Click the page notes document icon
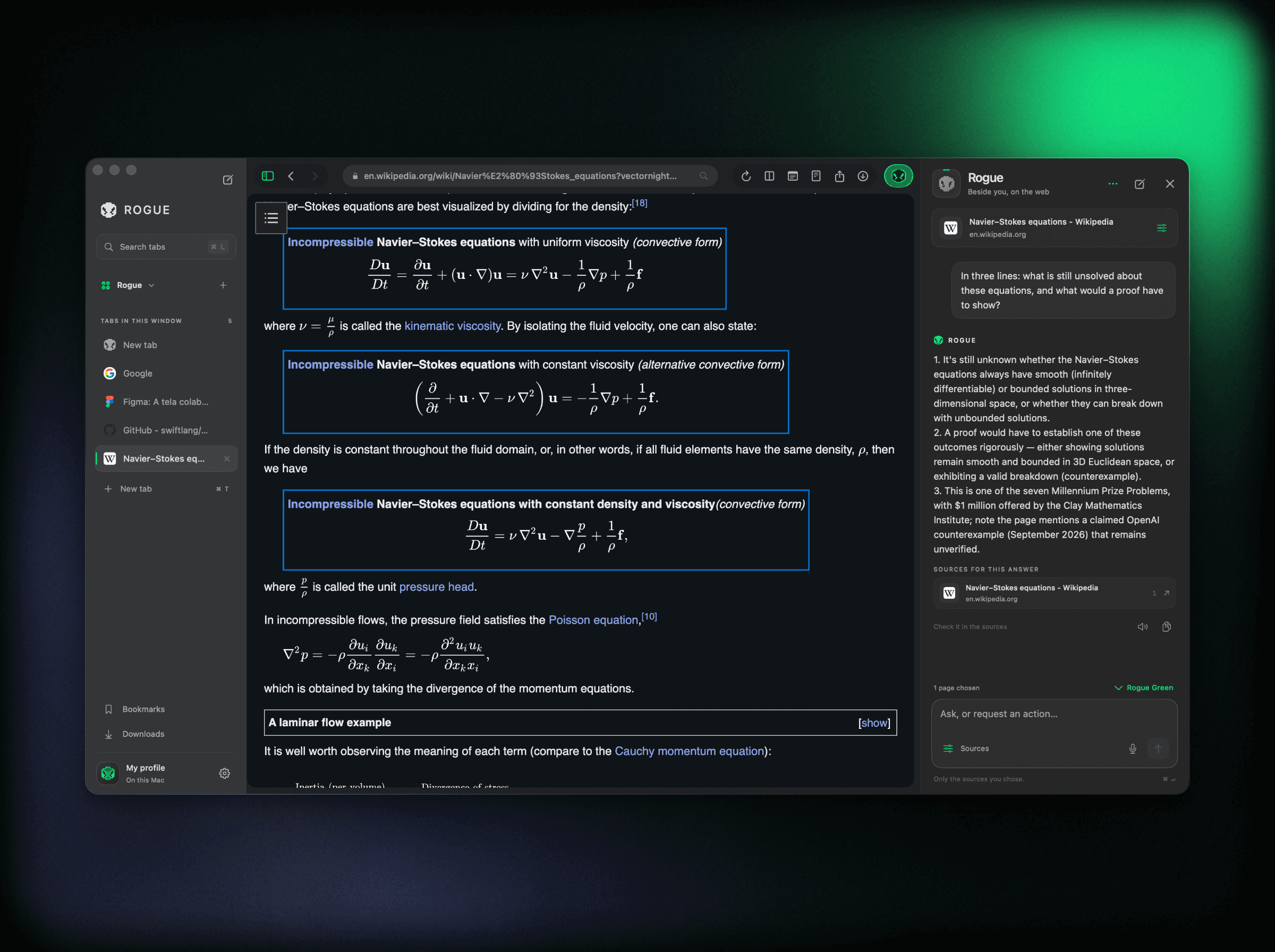The image size is (1275, 952). pyautogui.click(x=816, y=176)
